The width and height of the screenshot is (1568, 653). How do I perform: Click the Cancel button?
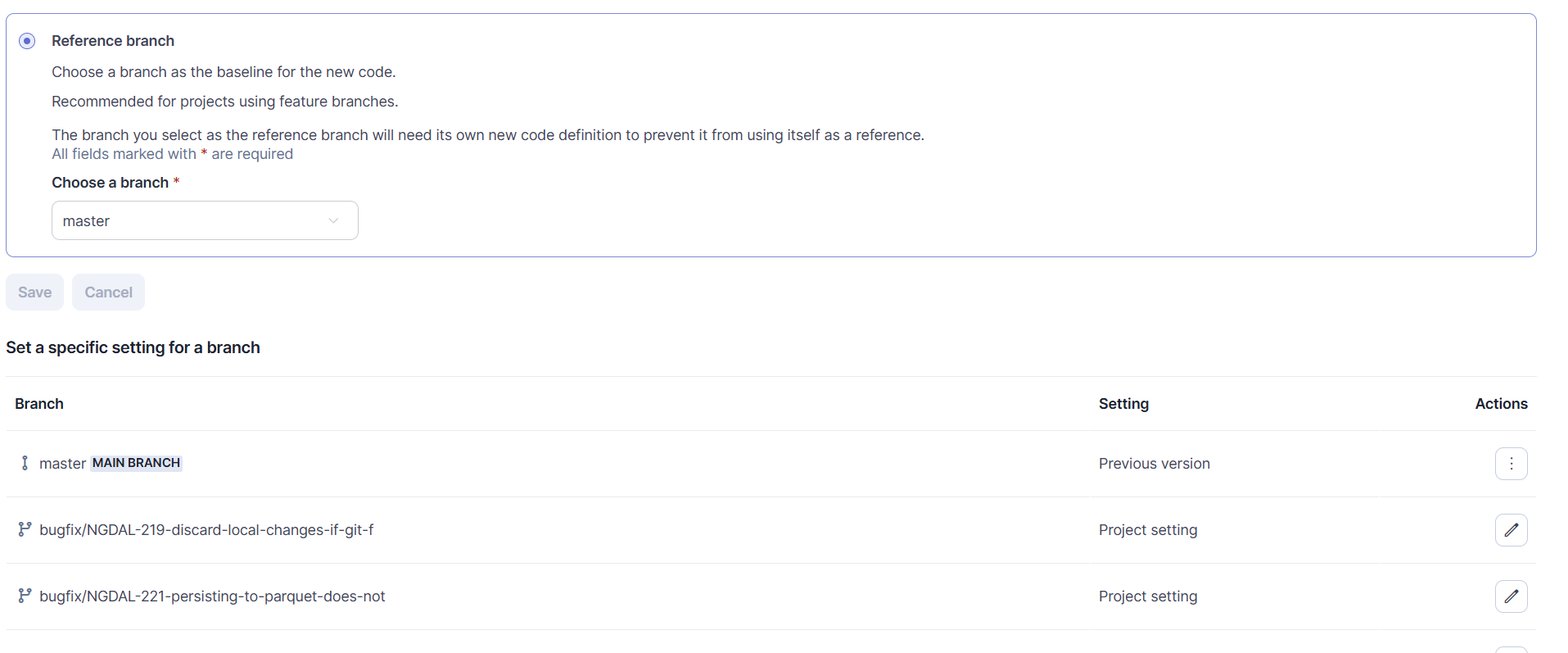click(x=108, y=292)
